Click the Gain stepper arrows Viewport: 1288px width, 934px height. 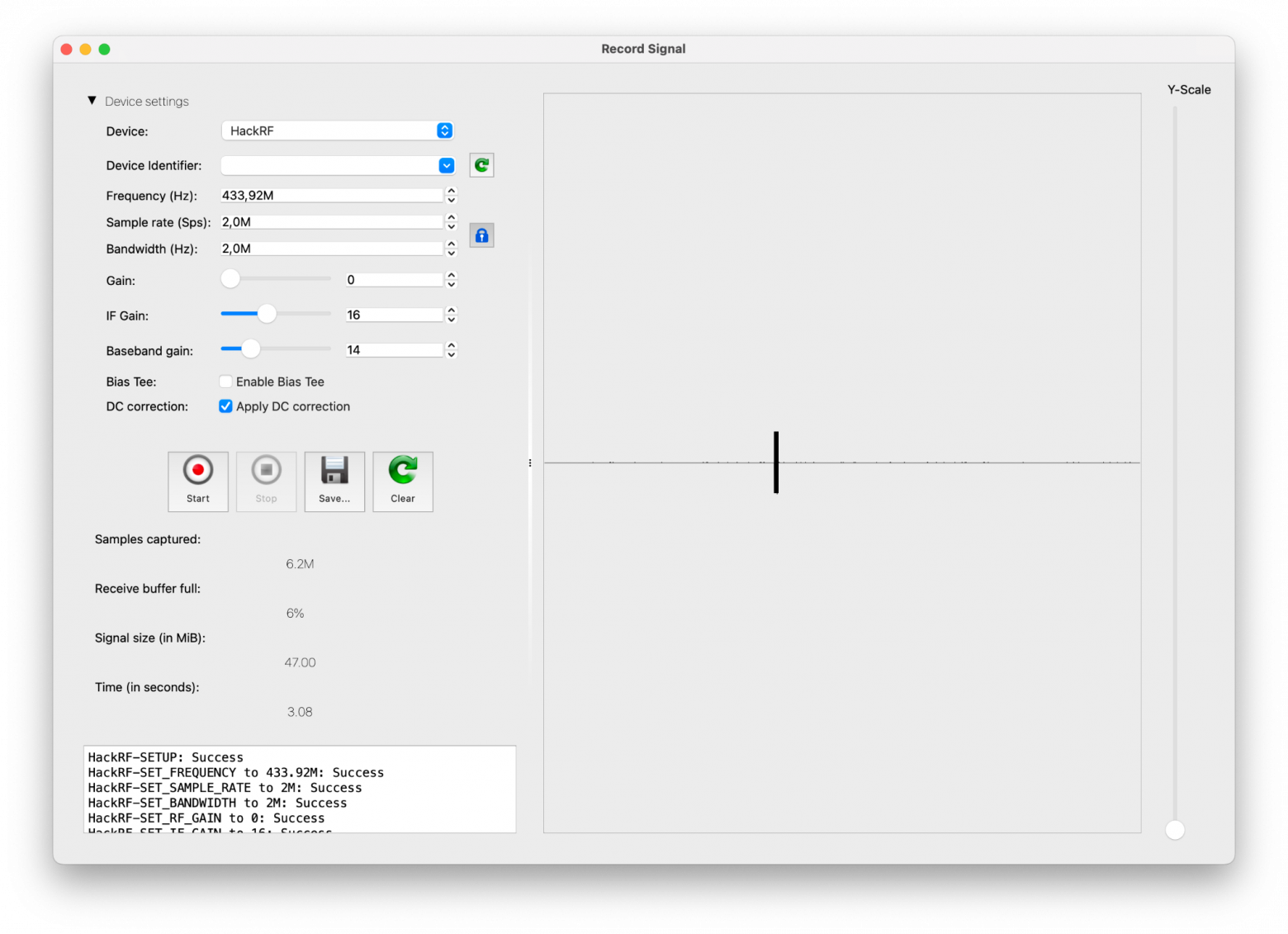click(451, 280)
